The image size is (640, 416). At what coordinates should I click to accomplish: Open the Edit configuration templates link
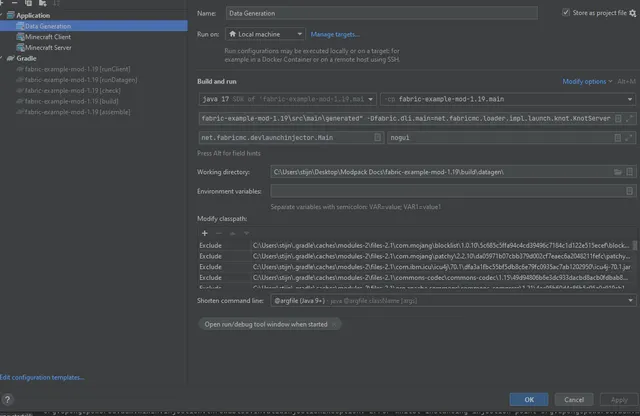[x=42, y=377]
